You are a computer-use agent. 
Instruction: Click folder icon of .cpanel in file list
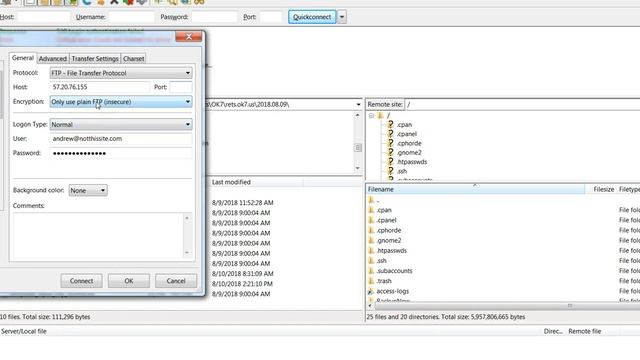click(371, 220)
